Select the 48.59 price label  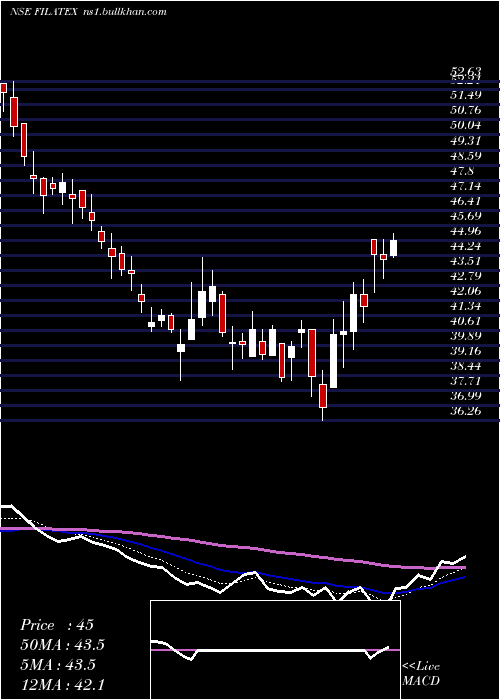click(x=465, y=155)
